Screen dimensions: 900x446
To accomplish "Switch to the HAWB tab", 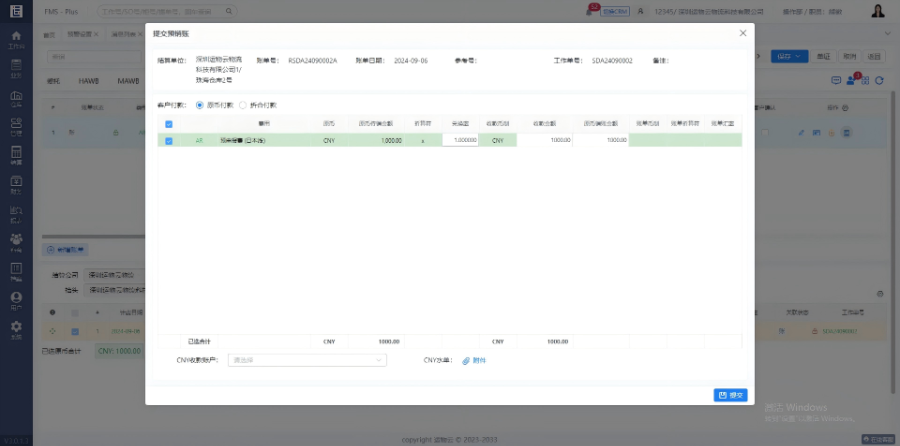I will [89, 80].
